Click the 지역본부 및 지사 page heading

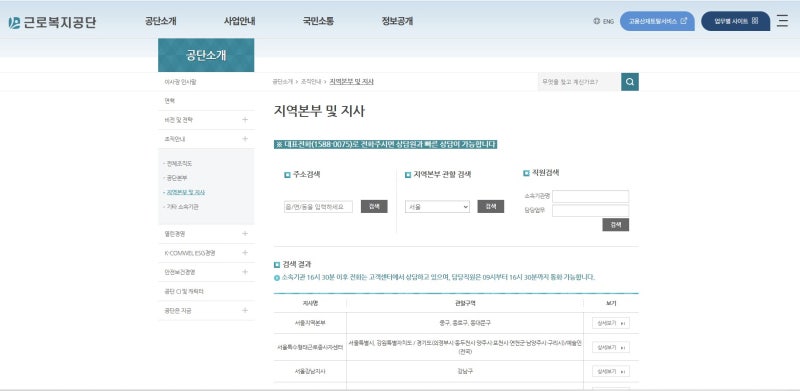click(x=319, y=111)
